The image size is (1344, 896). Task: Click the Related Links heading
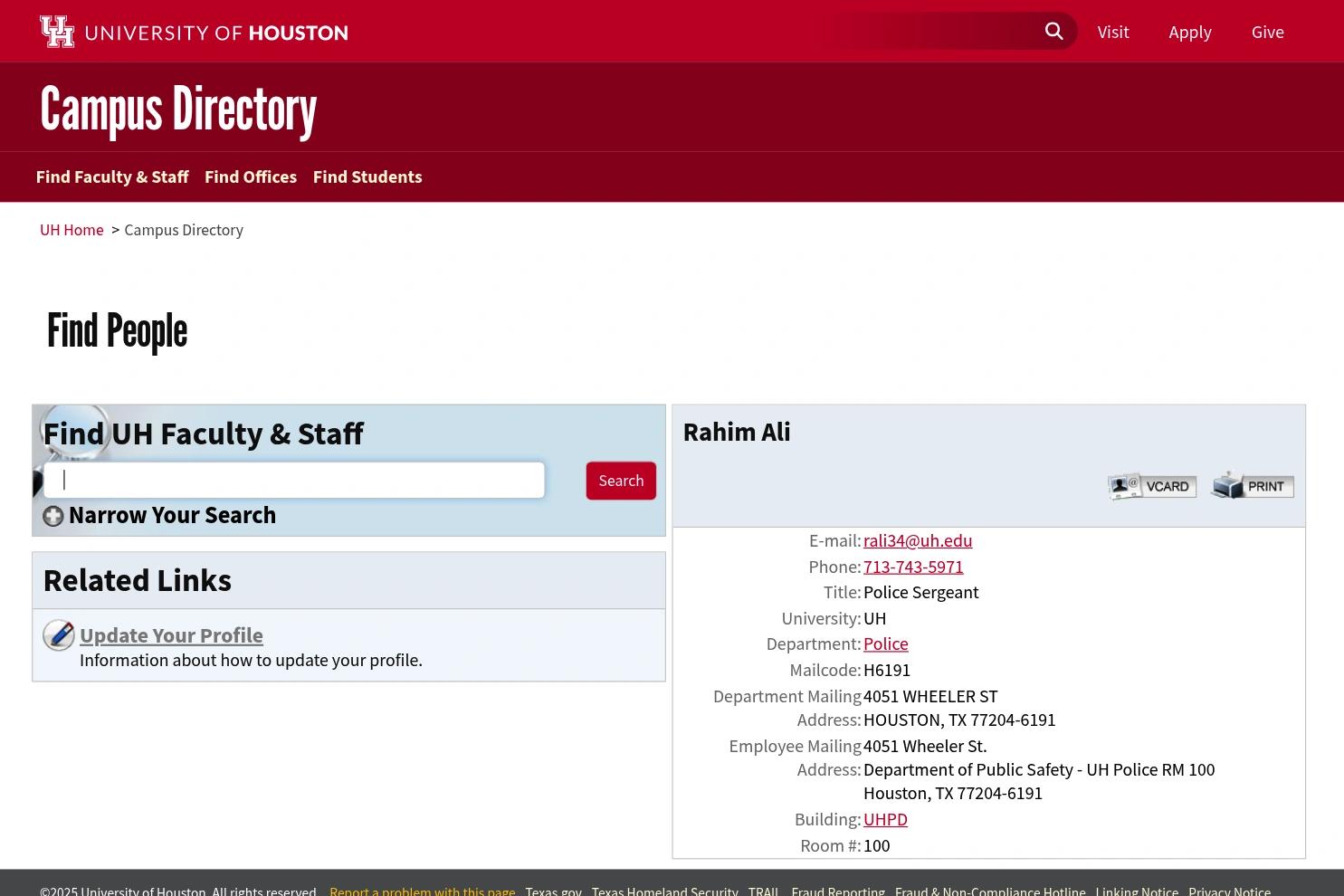pyautogui.click(x=138, y=580)
